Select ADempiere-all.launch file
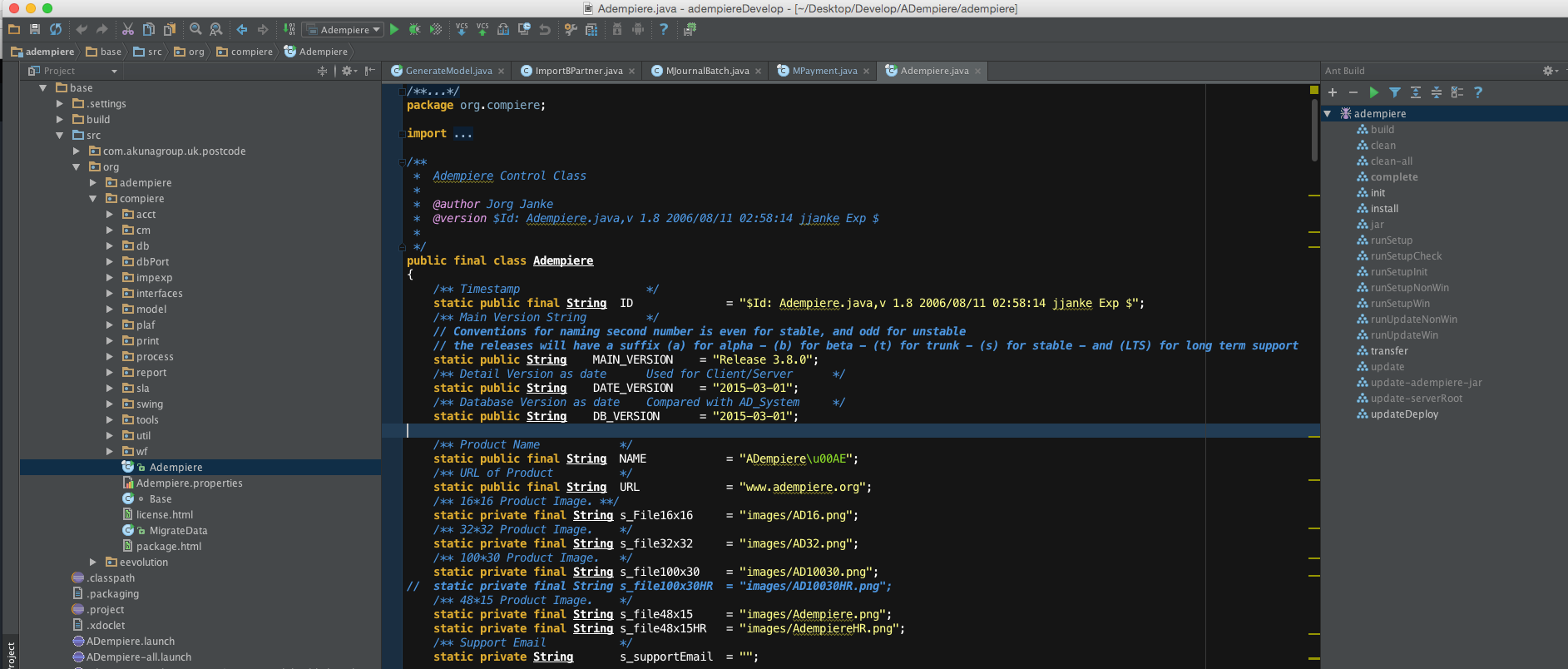1568x669 pixels. [131, 657]
